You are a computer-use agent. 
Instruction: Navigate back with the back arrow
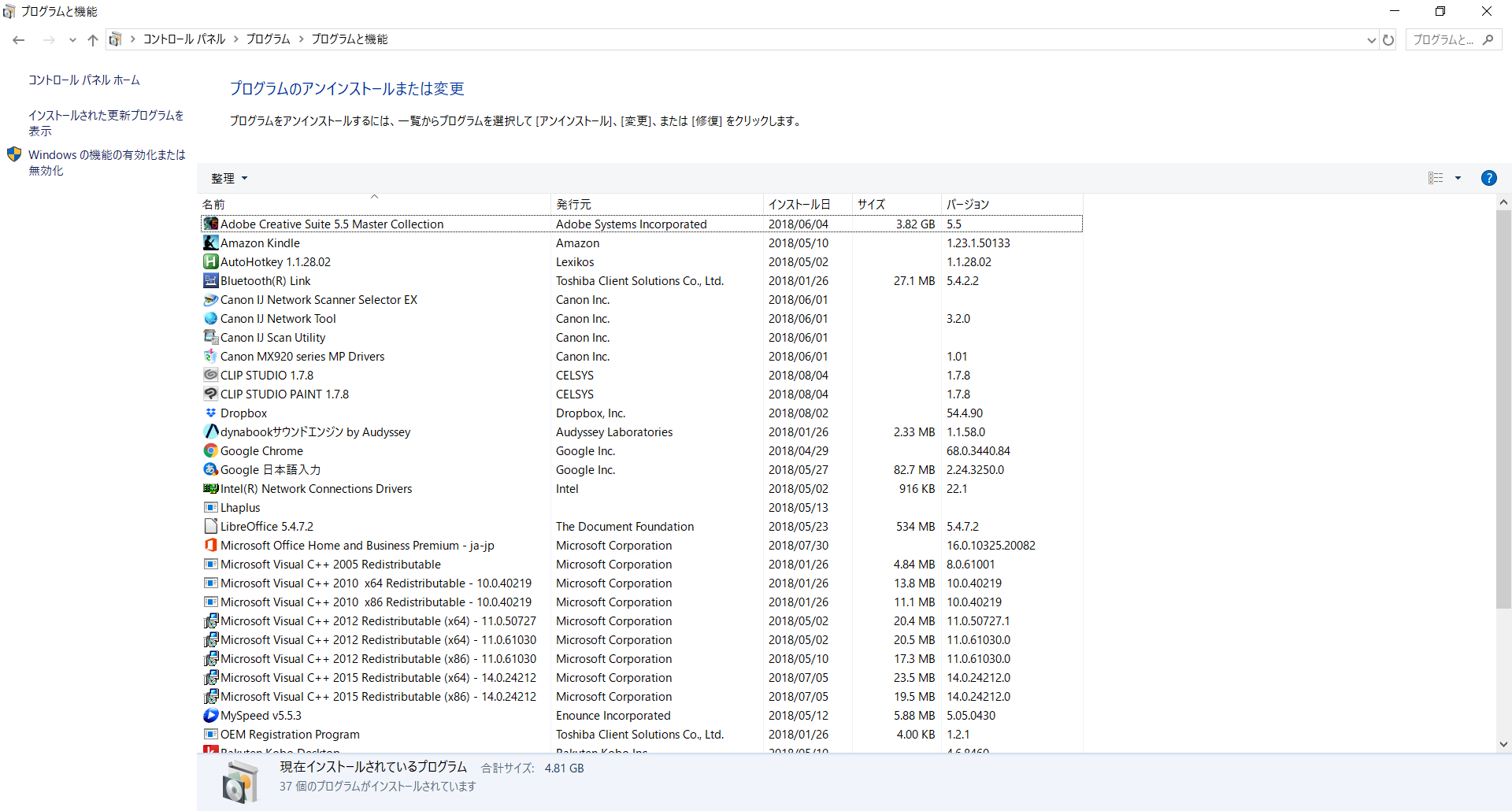pos(19,39)
